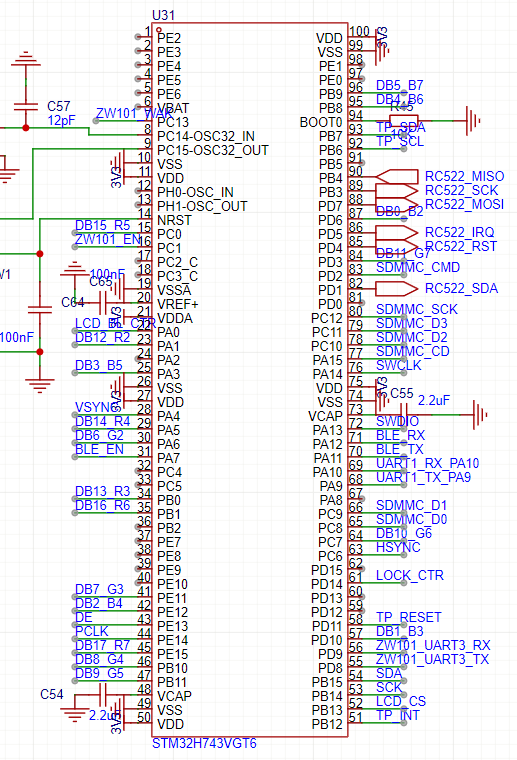Select the U31 designator label
This screenshot has width=517, height=760.
(x=163, y=15)
